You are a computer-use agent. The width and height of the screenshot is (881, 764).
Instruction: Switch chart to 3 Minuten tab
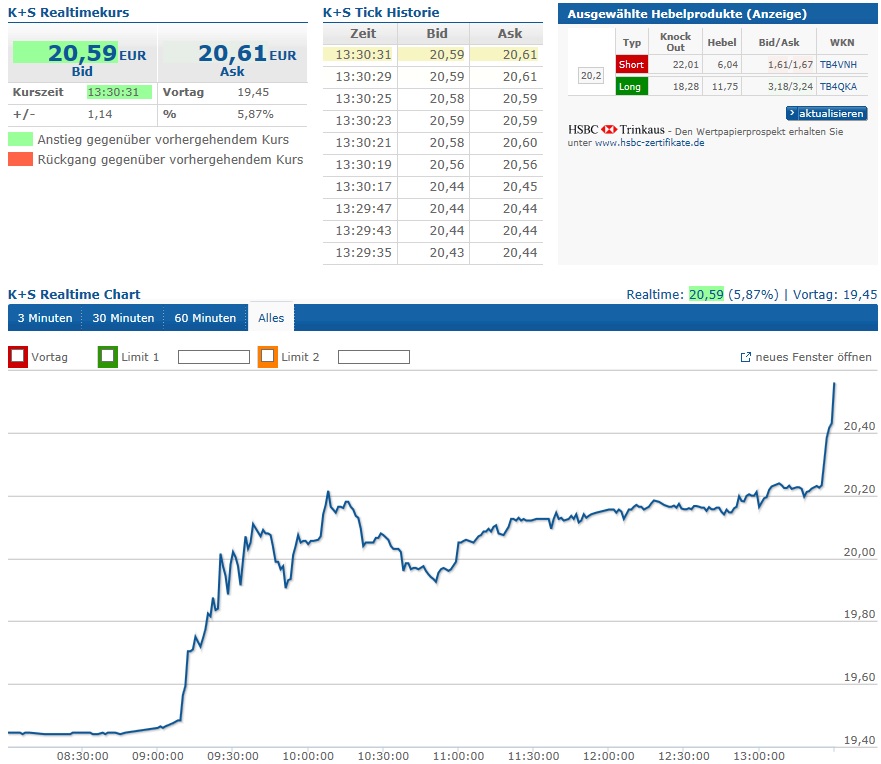(45, 318)
